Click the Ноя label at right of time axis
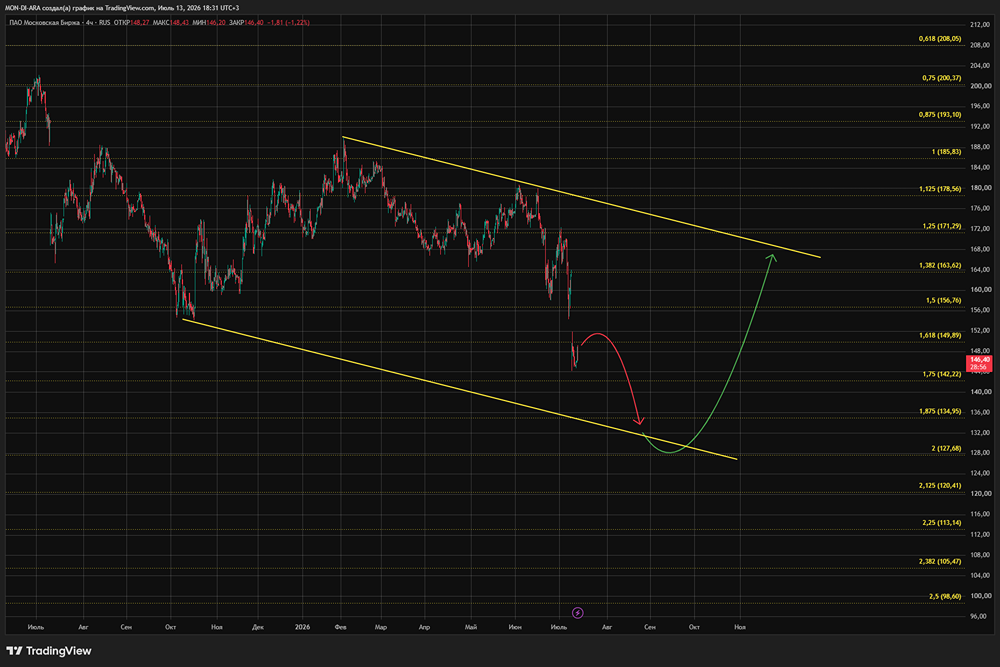This screenshot has height=667, width=1000. pos(740,627)
